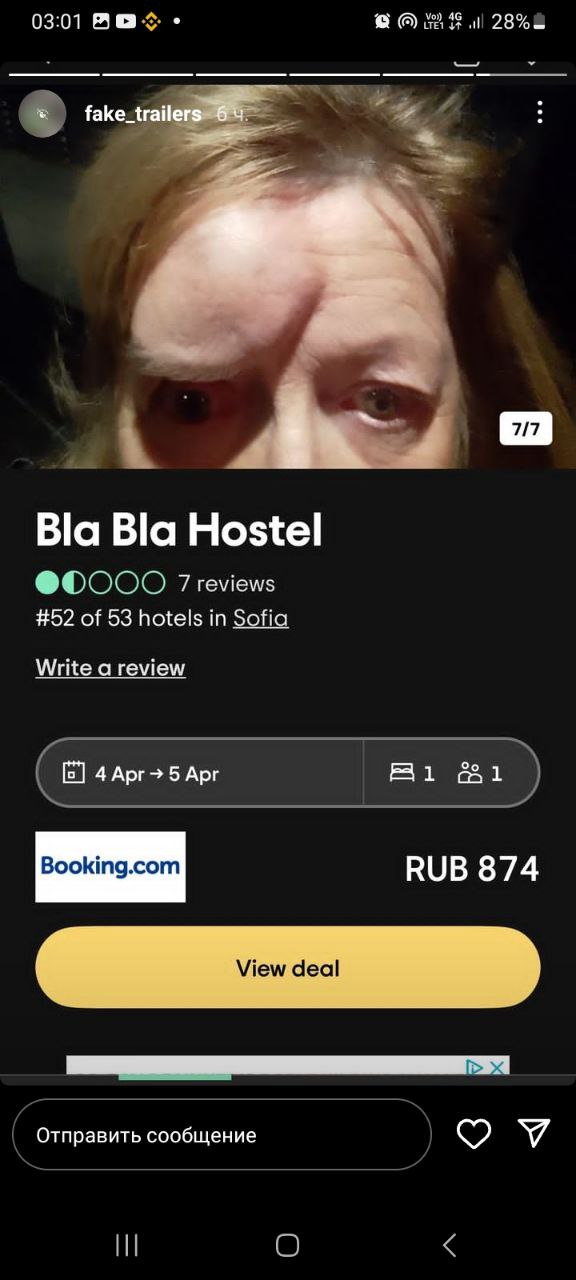Tap the Android home button
Screen dimensions: 576x1280
[x=288, y=1244]
